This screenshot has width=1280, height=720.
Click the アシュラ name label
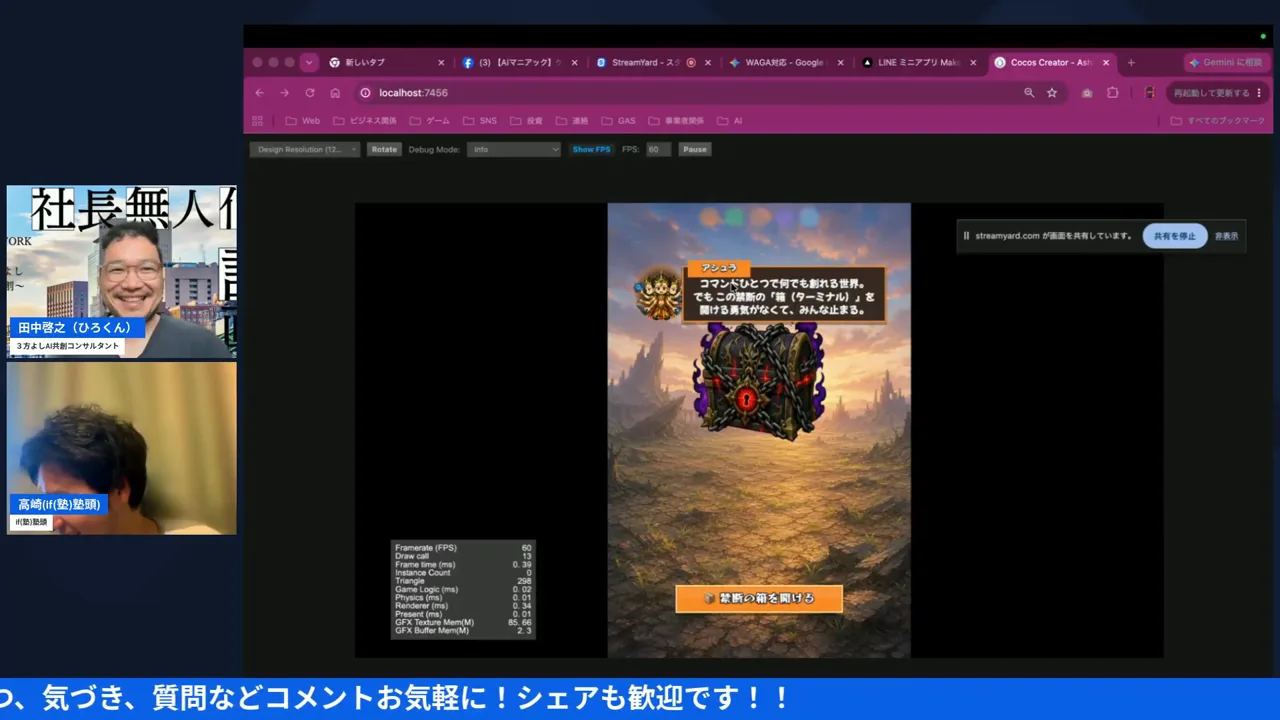pyautogui.click(x=719, y=268)
